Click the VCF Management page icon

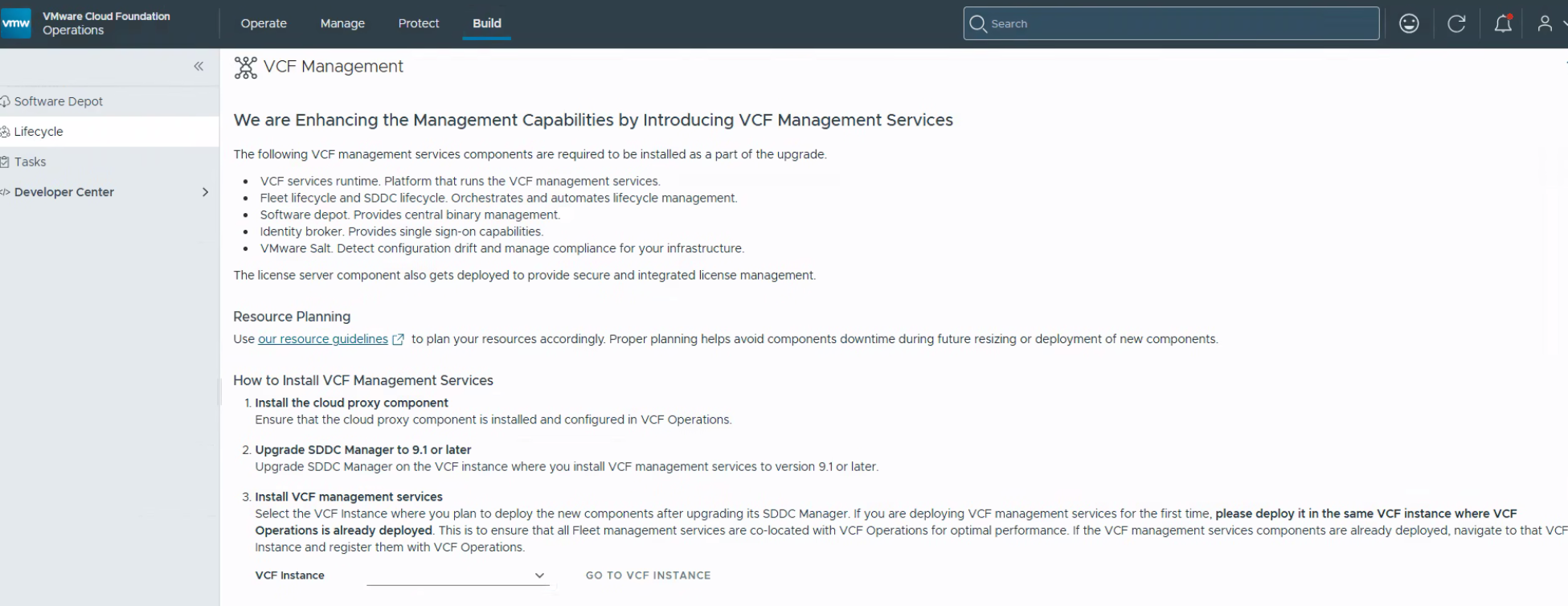tap(245, 68)
